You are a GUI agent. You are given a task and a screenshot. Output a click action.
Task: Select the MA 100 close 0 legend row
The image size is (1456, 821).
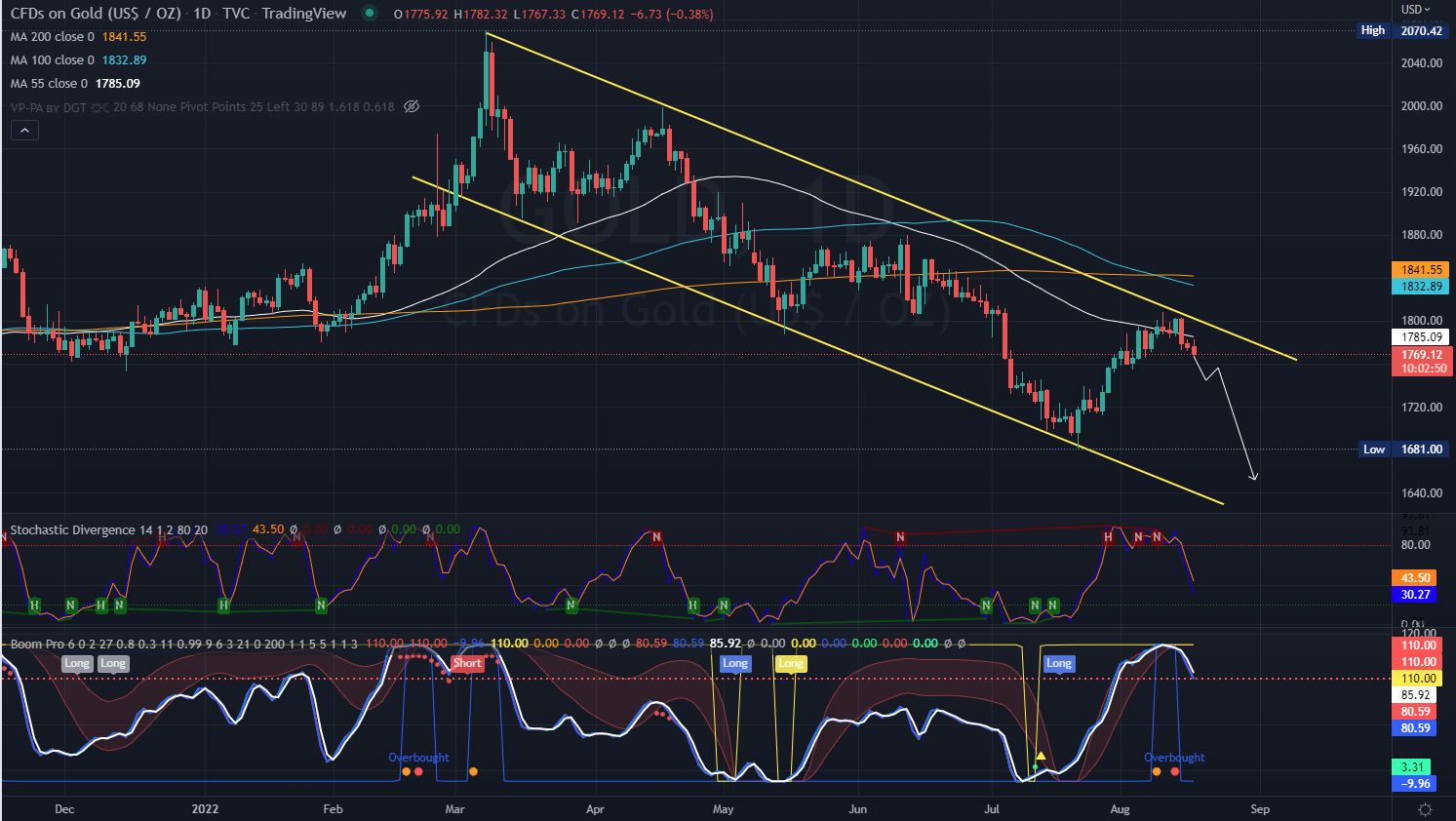tap(78, 60)
